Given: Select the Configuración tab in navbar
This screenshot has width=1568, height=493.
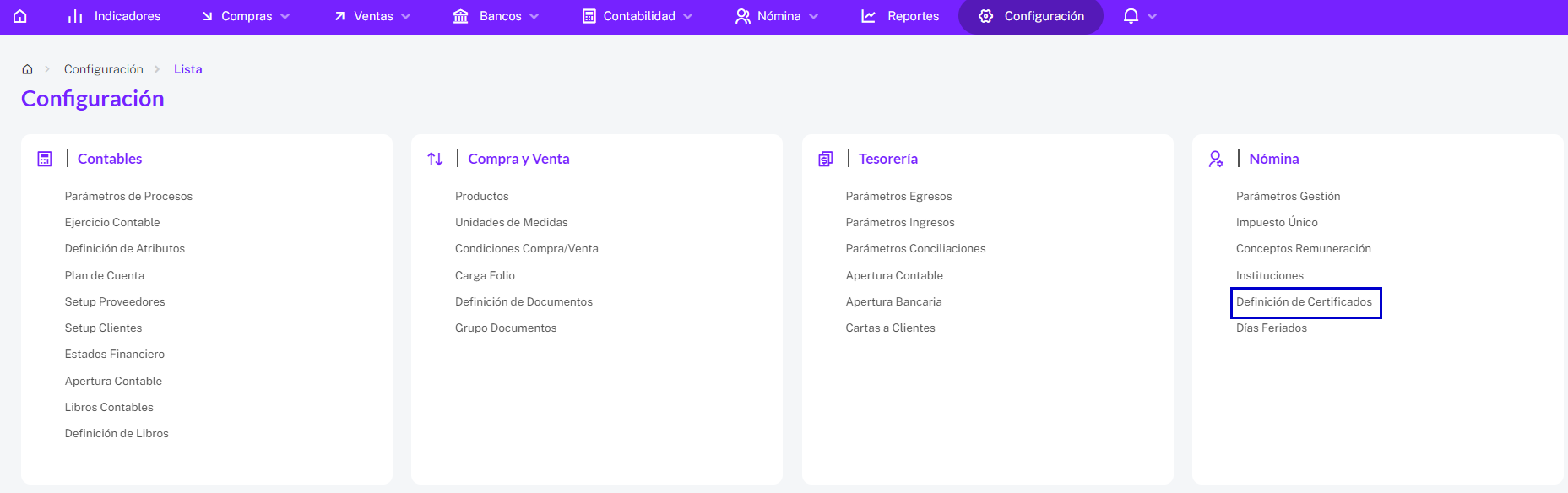Looking at the screenshot, I should pos(1031,16).
